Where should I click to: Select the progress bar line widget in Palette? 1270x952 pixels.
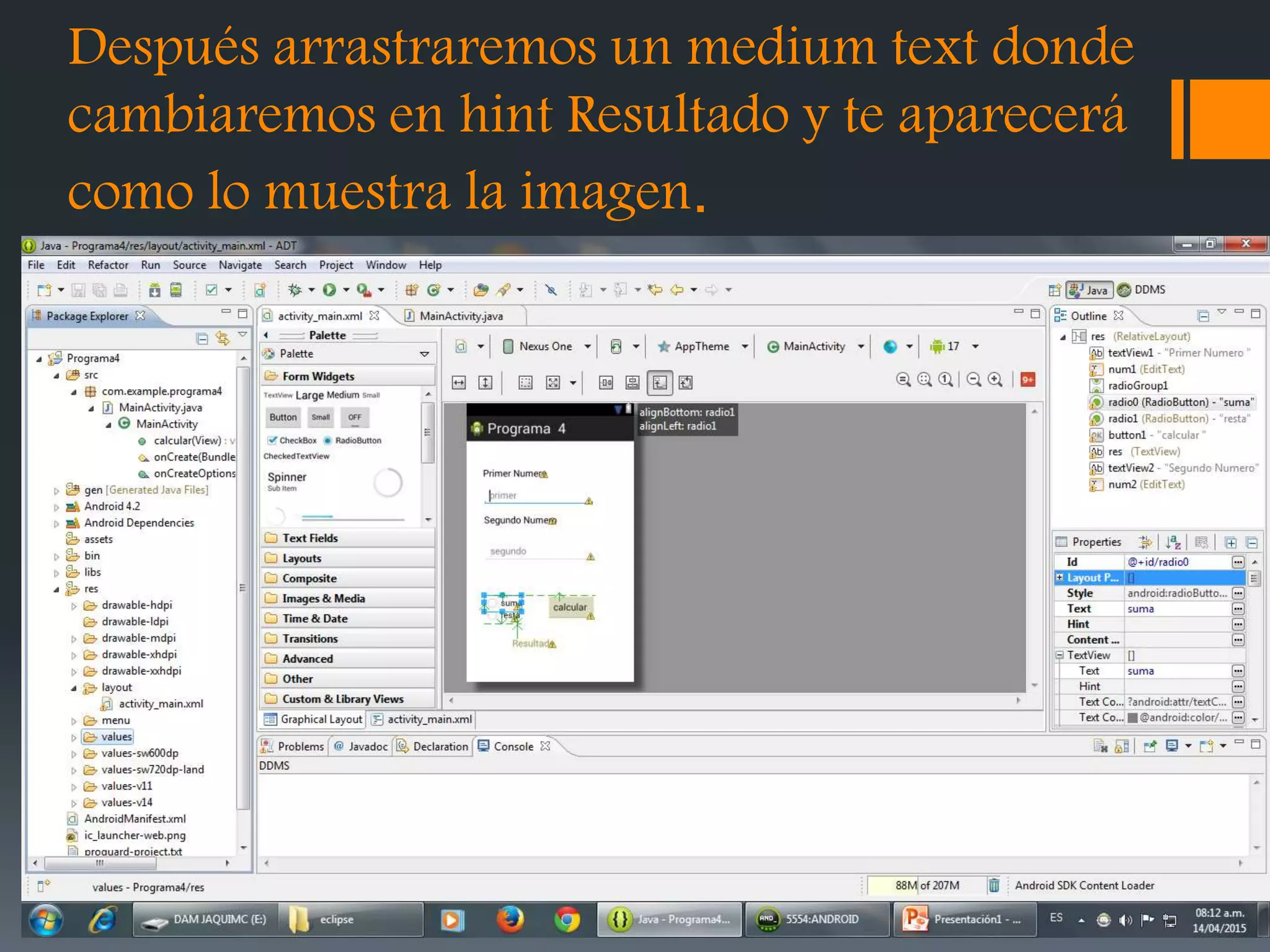(x=352, y=518)
